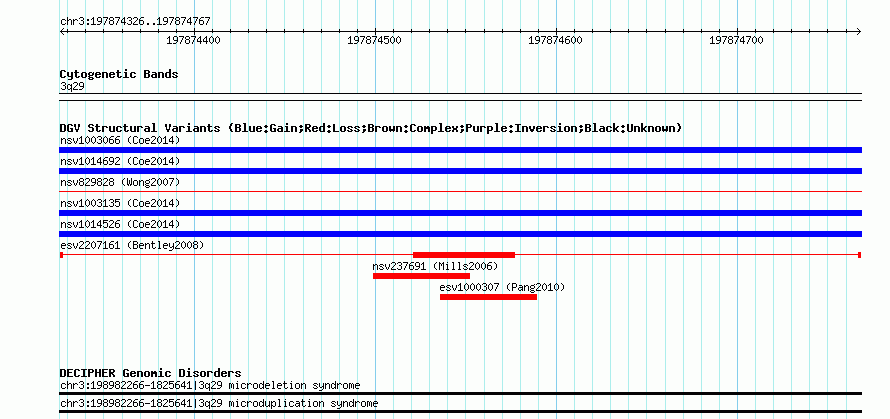Screen dimensions: 890x419
Task: Click ruler position 197874600
Action: coord(556,40)
